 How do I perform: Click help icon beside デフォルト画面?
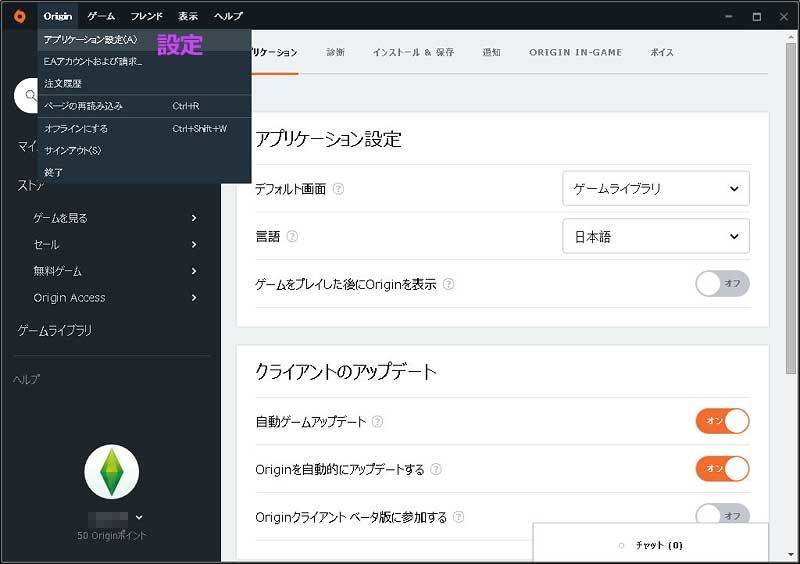(x=338, y=189)
